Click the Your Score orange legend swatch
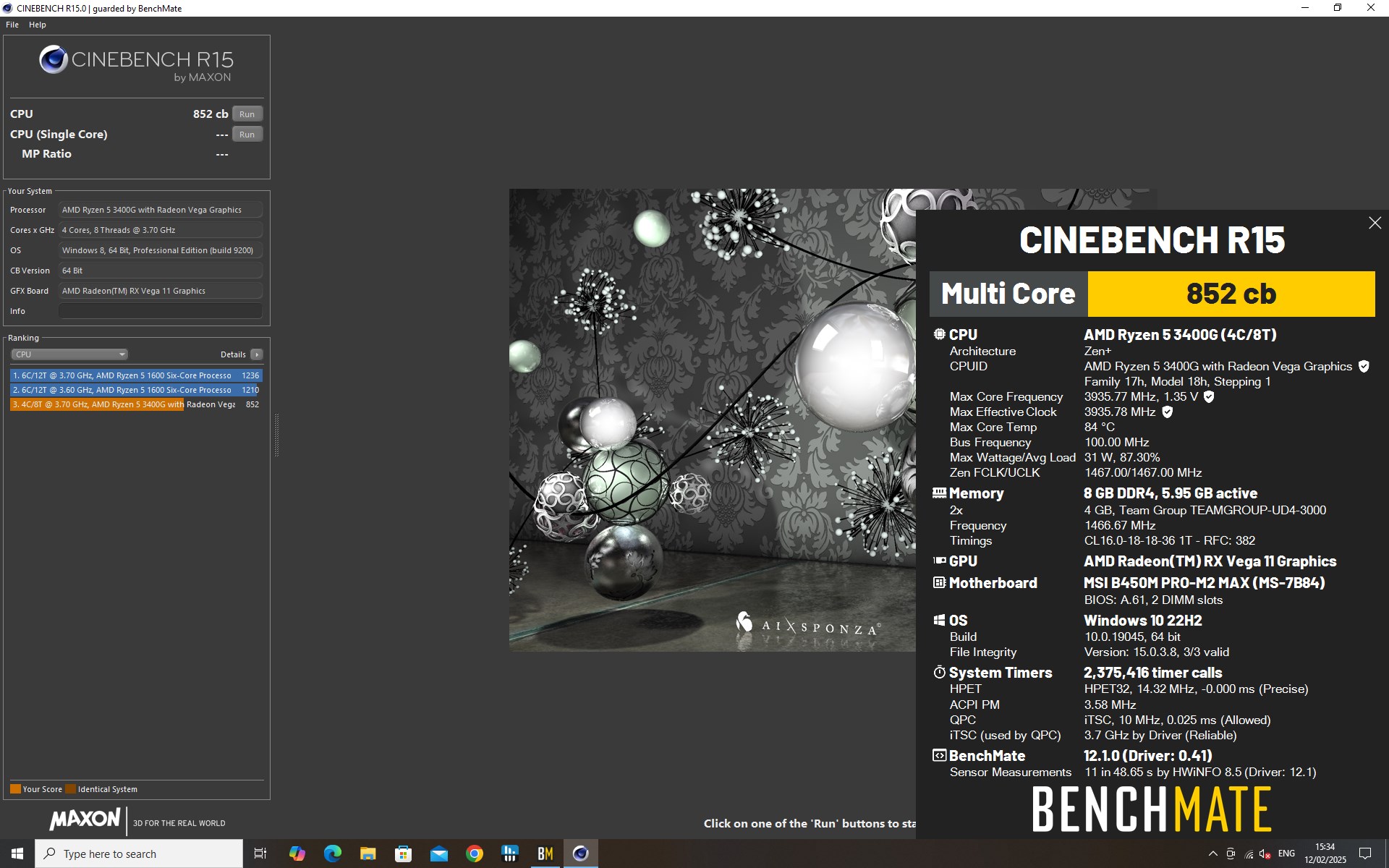This screenshot has height=868, width=1389. click(15, 789)
